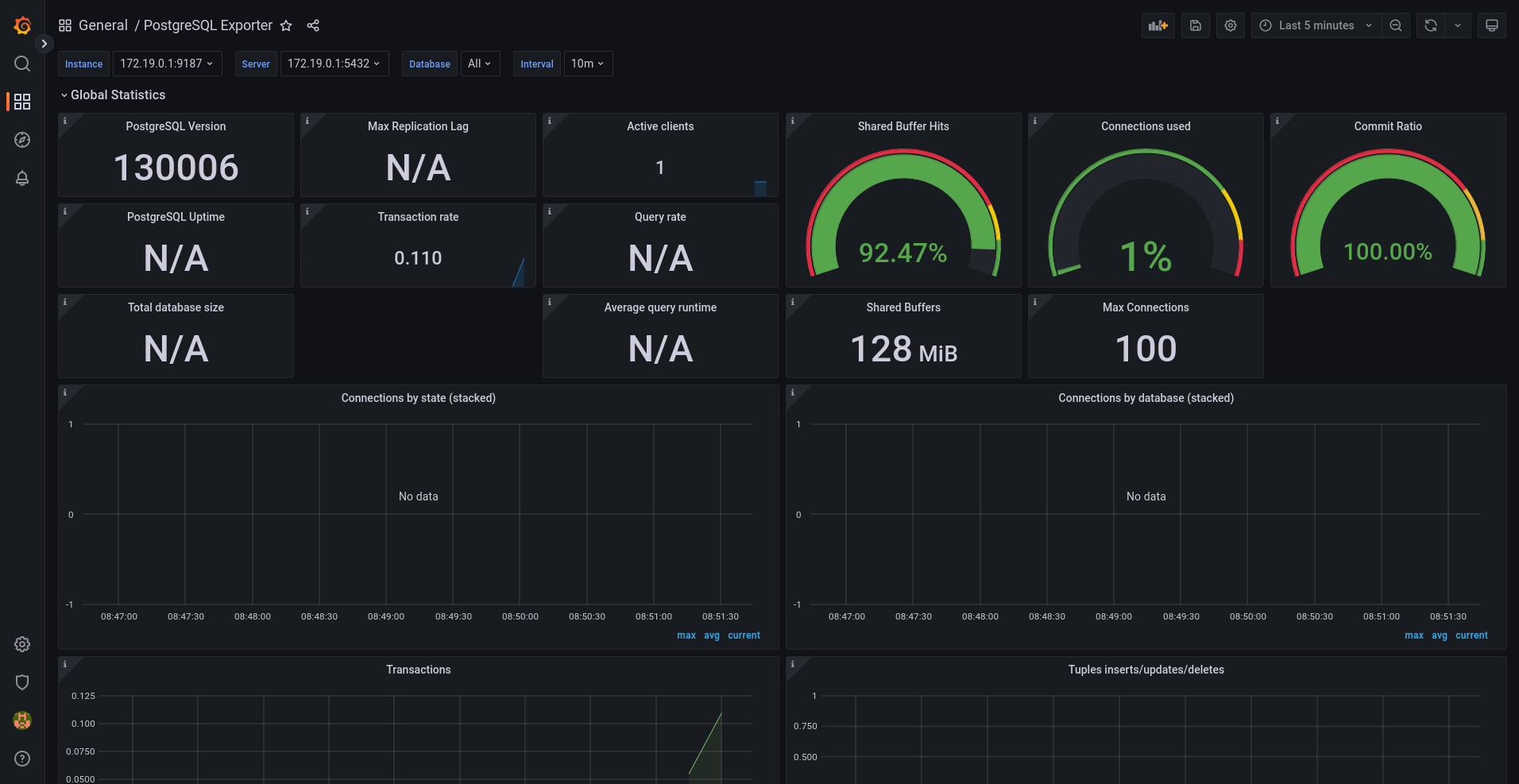Toggle the TV cycle view mode

[1491, 25]
